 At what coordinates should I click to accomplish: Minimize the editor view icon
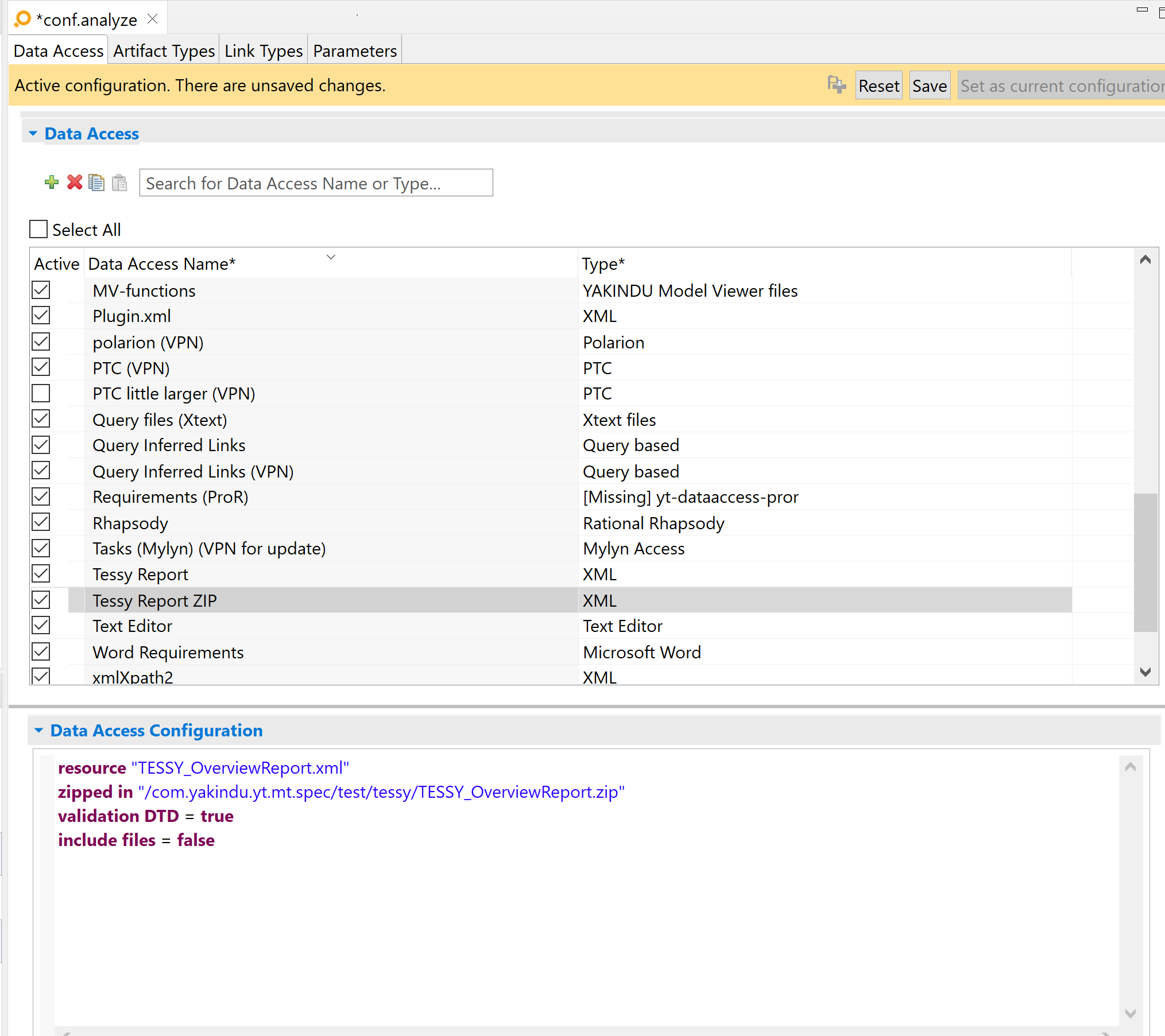click(x=1142, y=10)
